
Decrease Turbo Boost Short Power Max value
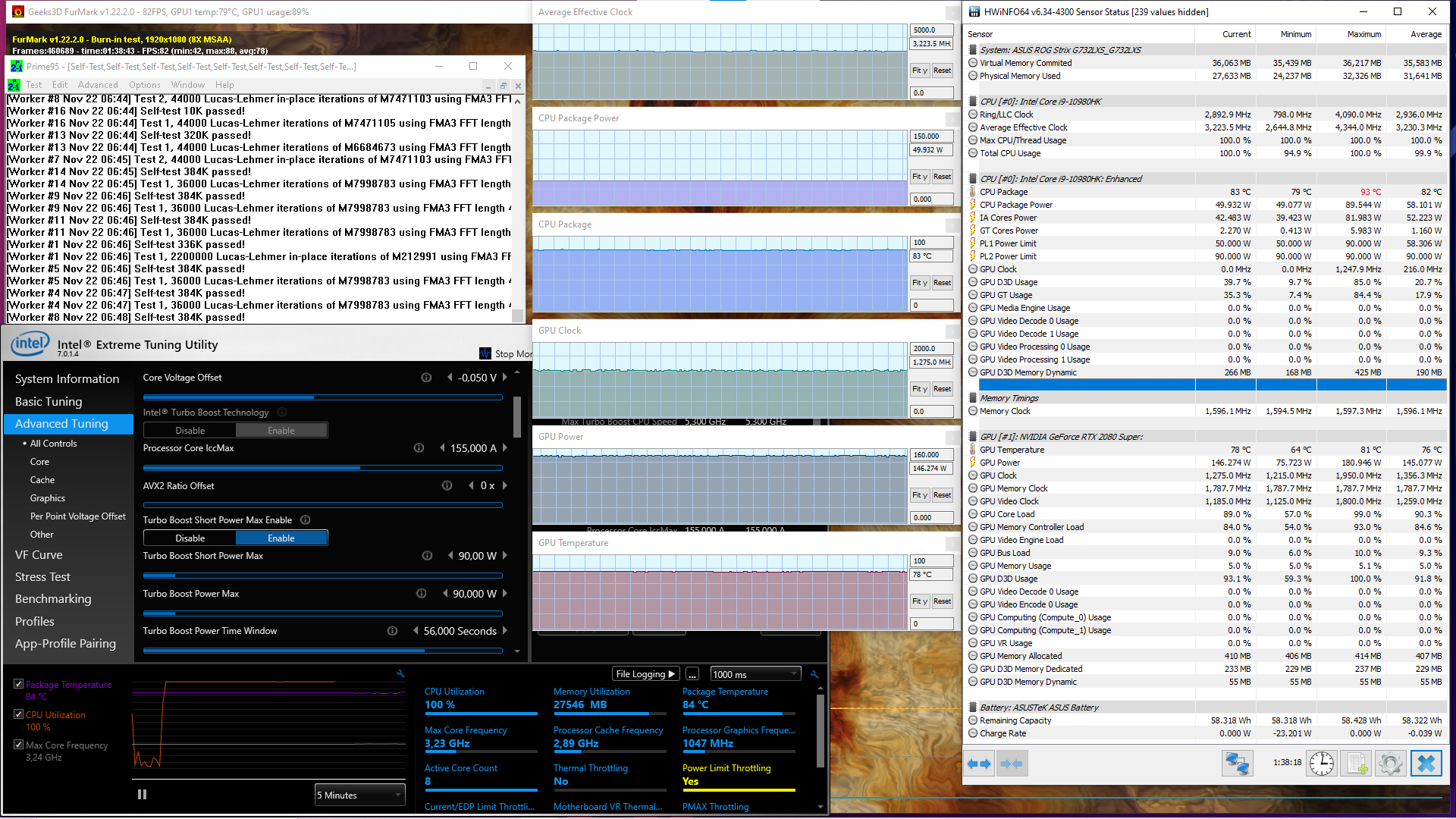click(450, 556)
